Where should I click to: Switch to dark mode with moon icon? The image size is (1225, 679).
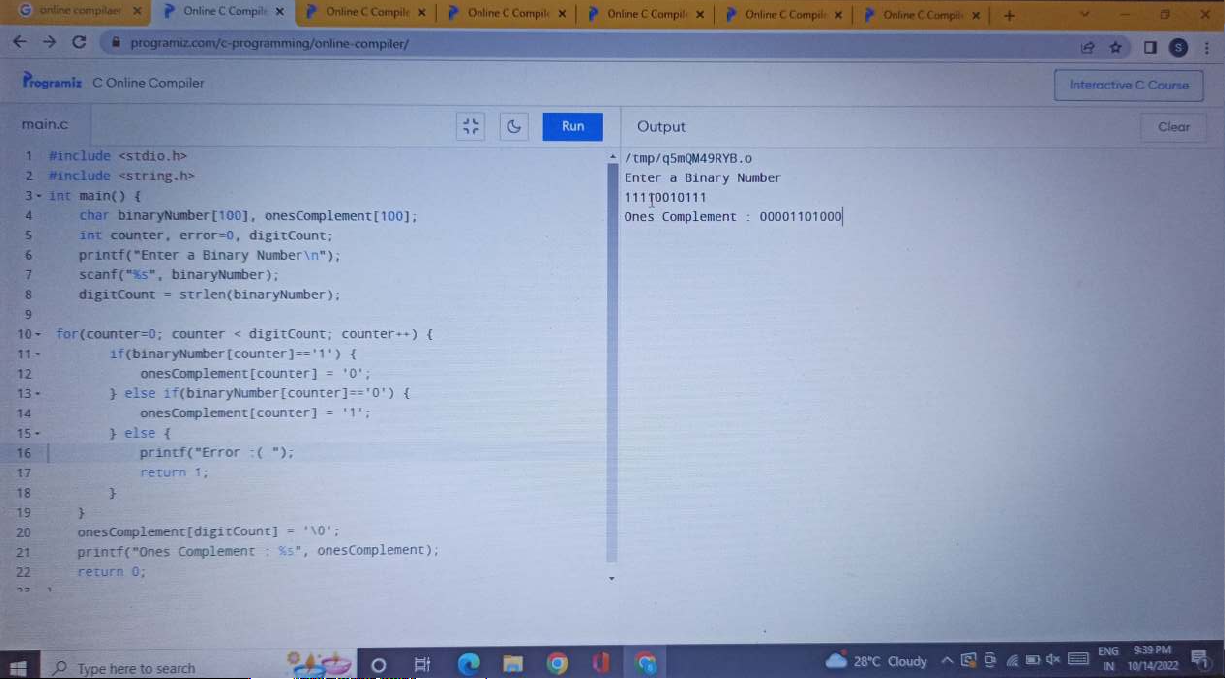click(x=514, y=126)
